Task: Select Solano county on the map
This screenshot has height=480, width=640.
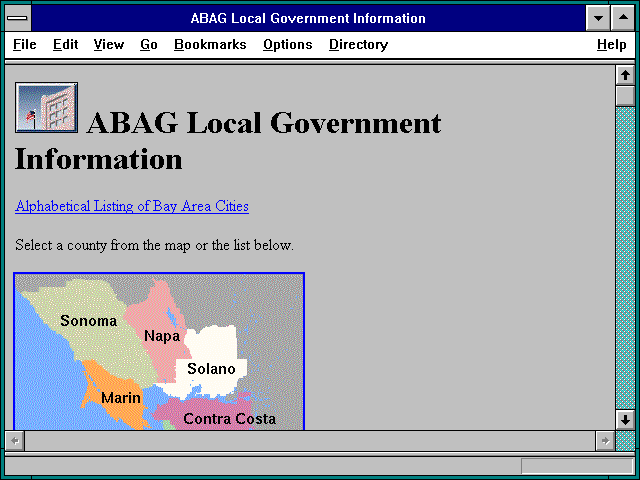Action: click(x=211, y=369)
